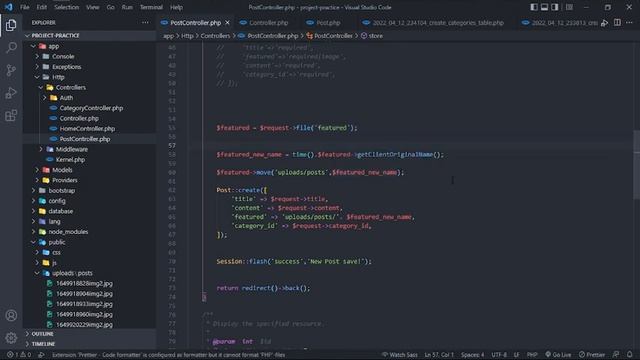Click the VS Code logo icon

coord(9,7)
